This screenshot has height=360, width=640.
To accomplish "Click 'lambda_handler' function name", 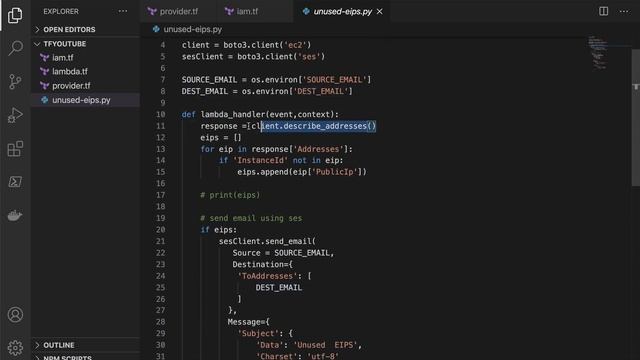I will pyautogui.click(x=233, y=115).
